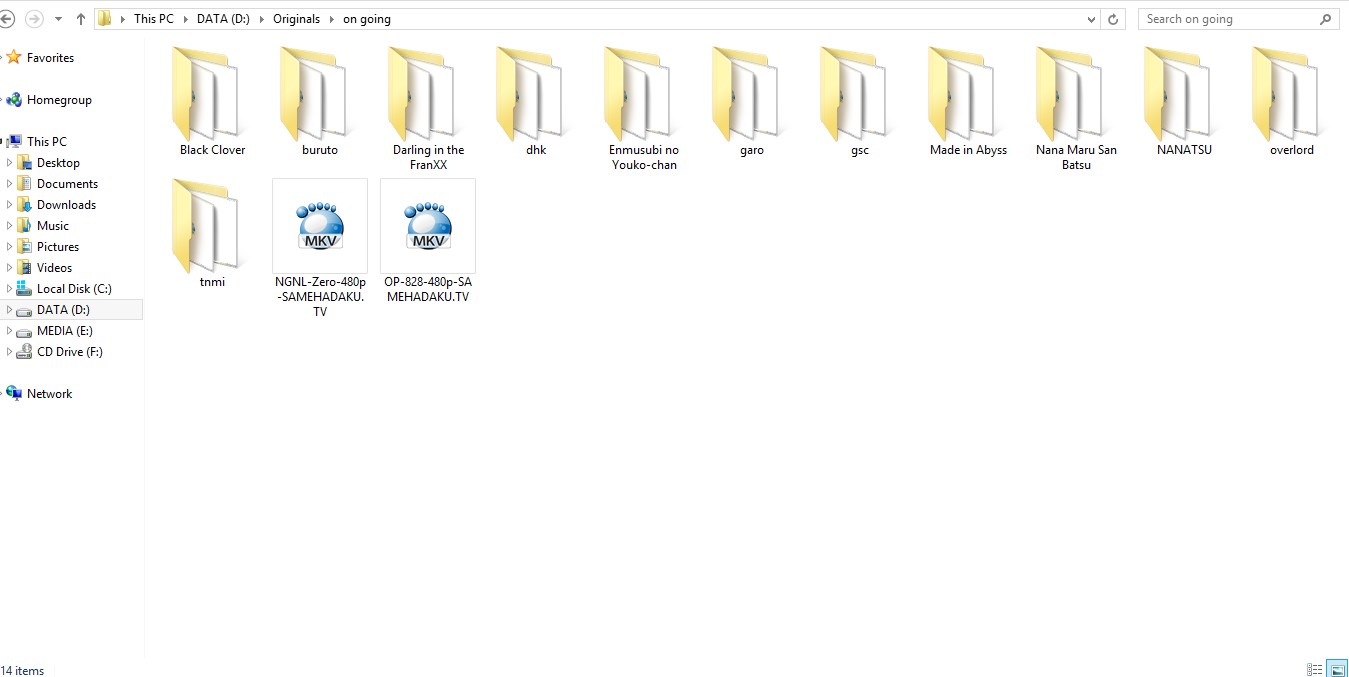
Task: Open Videos from the navigation pane
Action: click(54, 267)
